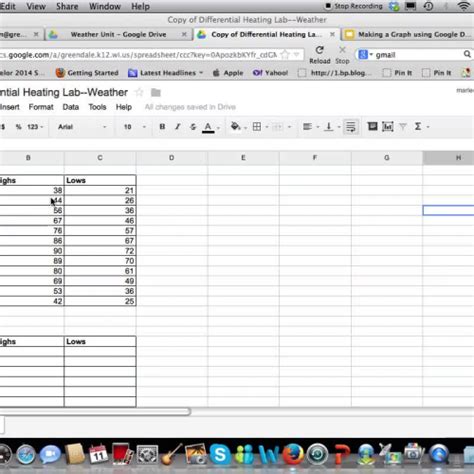Open the Calendar icon in the Dock
The height and width of the screenshot is (474, 474).
pos(98,454)
